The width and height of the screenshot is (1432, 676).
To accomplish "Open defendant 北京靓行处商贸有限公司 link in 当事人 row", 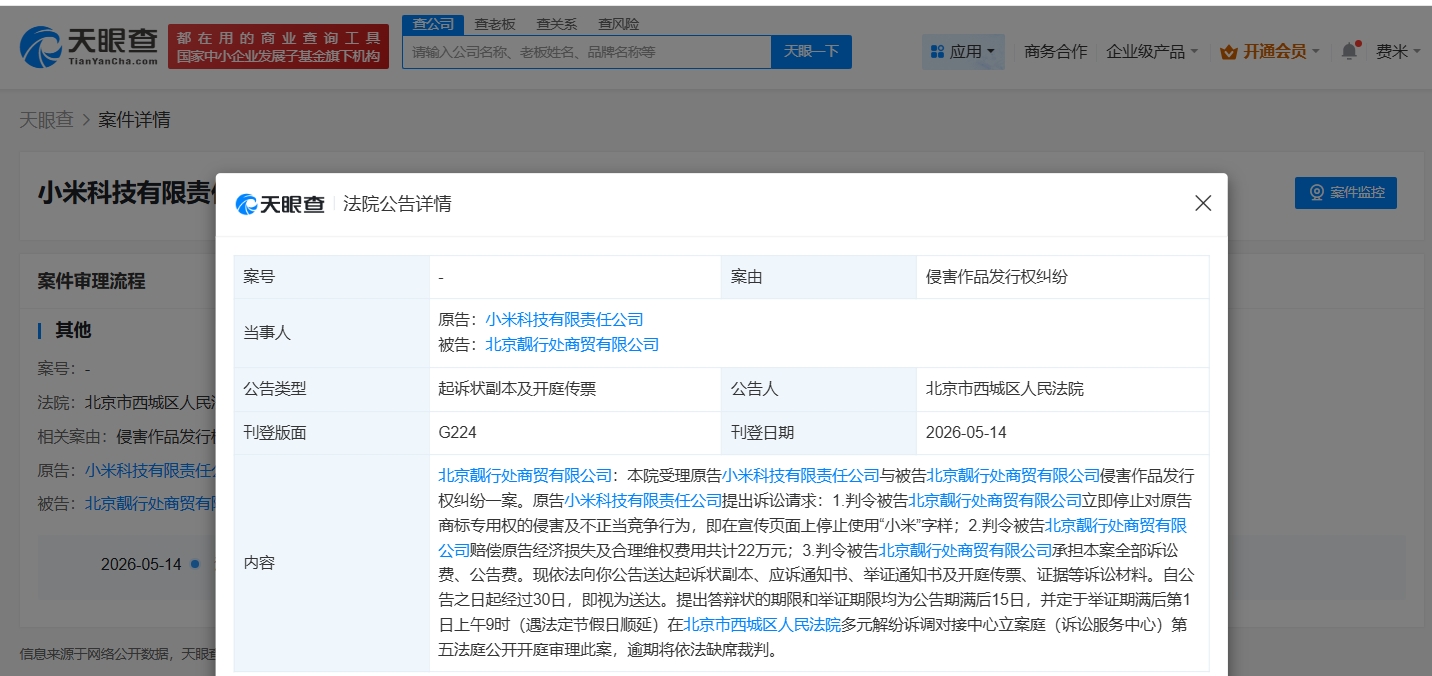I will [572, 344].
